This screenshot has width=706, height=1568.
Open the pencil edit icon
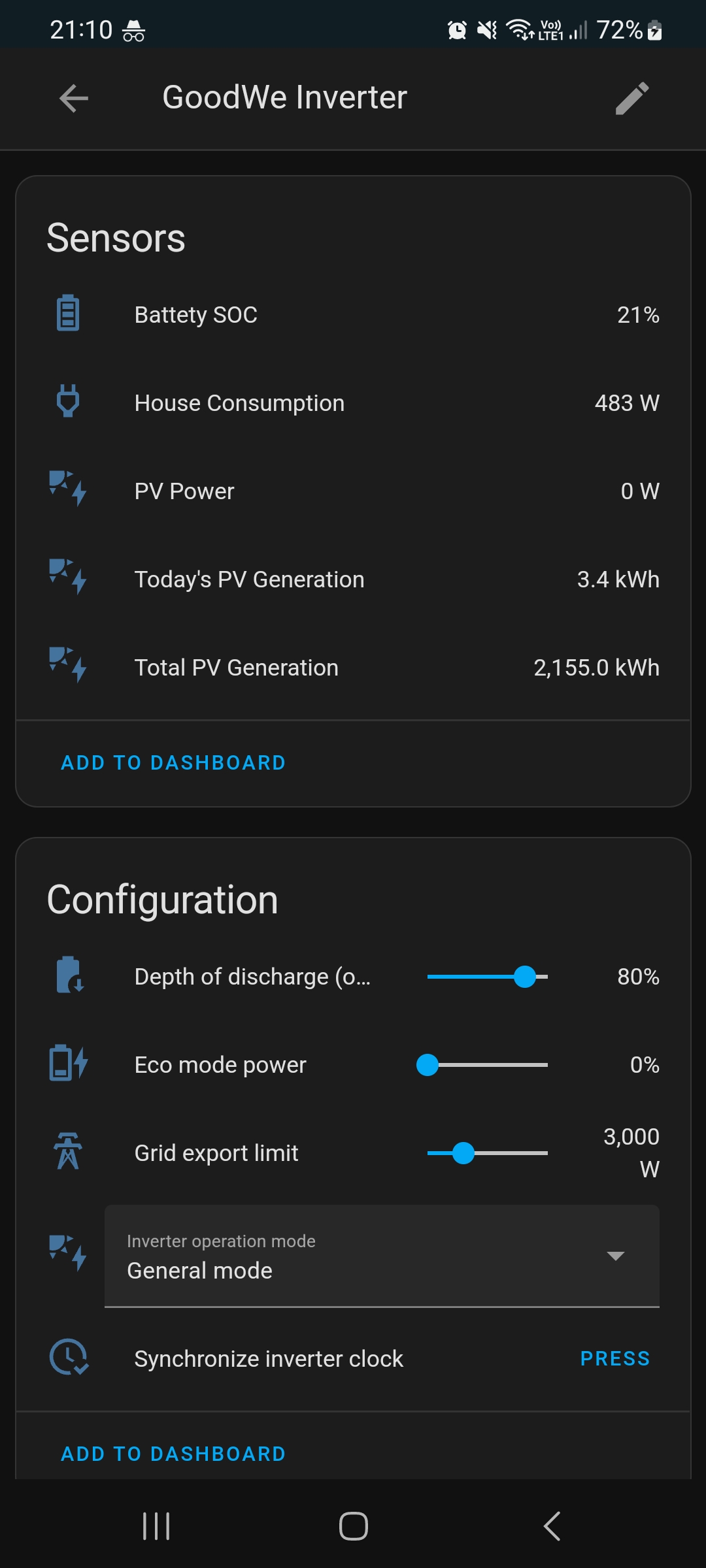632,99
